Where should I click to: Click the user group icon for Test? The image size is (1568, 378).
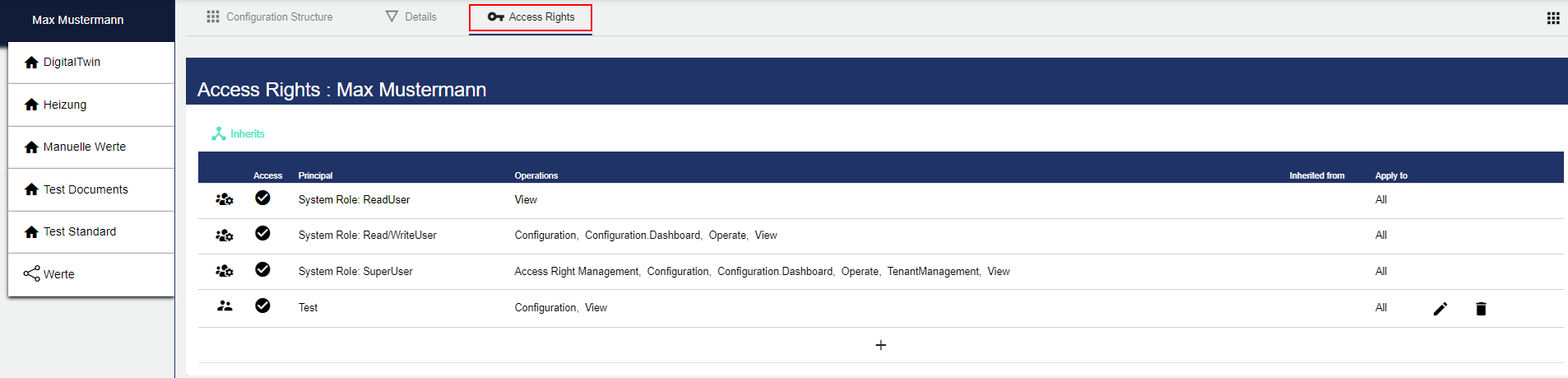[x=225, y=306]
